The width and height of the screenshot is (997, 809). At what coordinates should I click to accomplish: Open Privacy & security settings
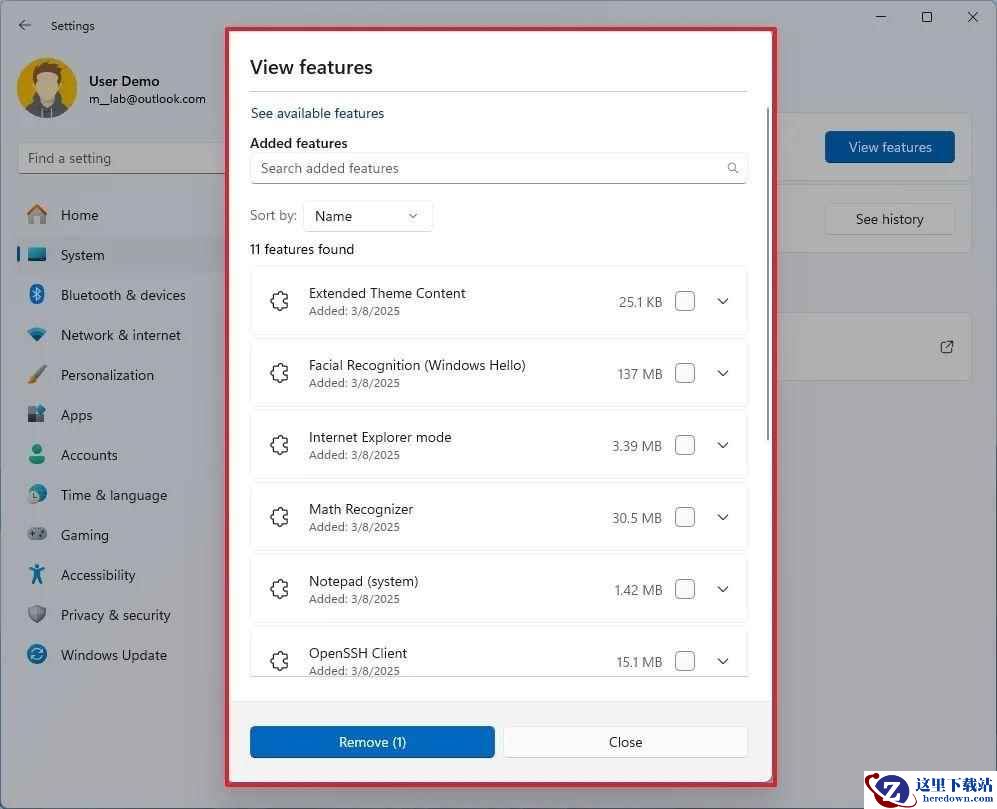116,615
